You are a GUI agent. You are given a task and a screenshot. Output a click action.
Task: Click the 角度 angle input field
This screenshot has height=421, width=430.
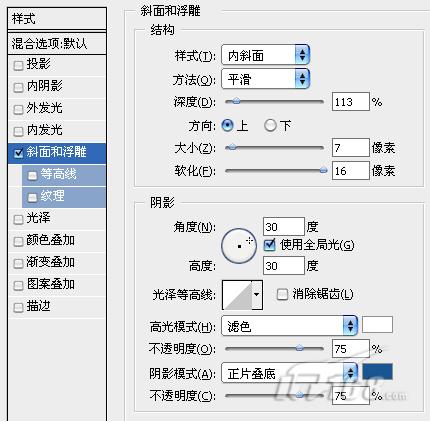[x=284, y=227]
